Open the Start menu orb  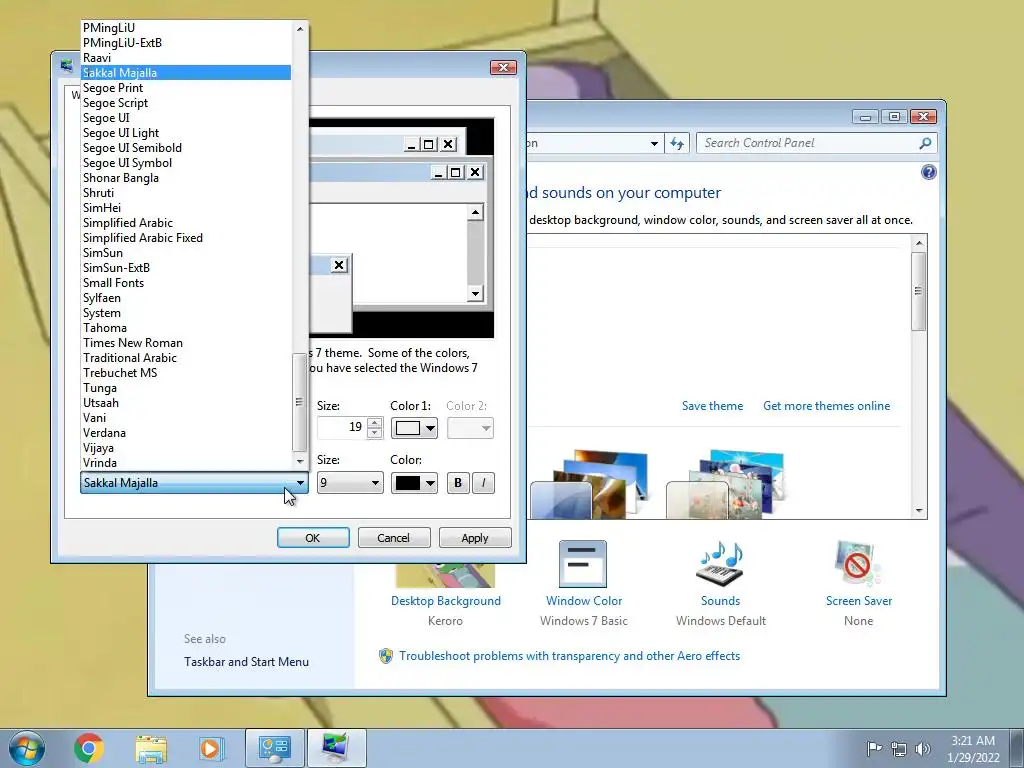click(x=27, y=748)
